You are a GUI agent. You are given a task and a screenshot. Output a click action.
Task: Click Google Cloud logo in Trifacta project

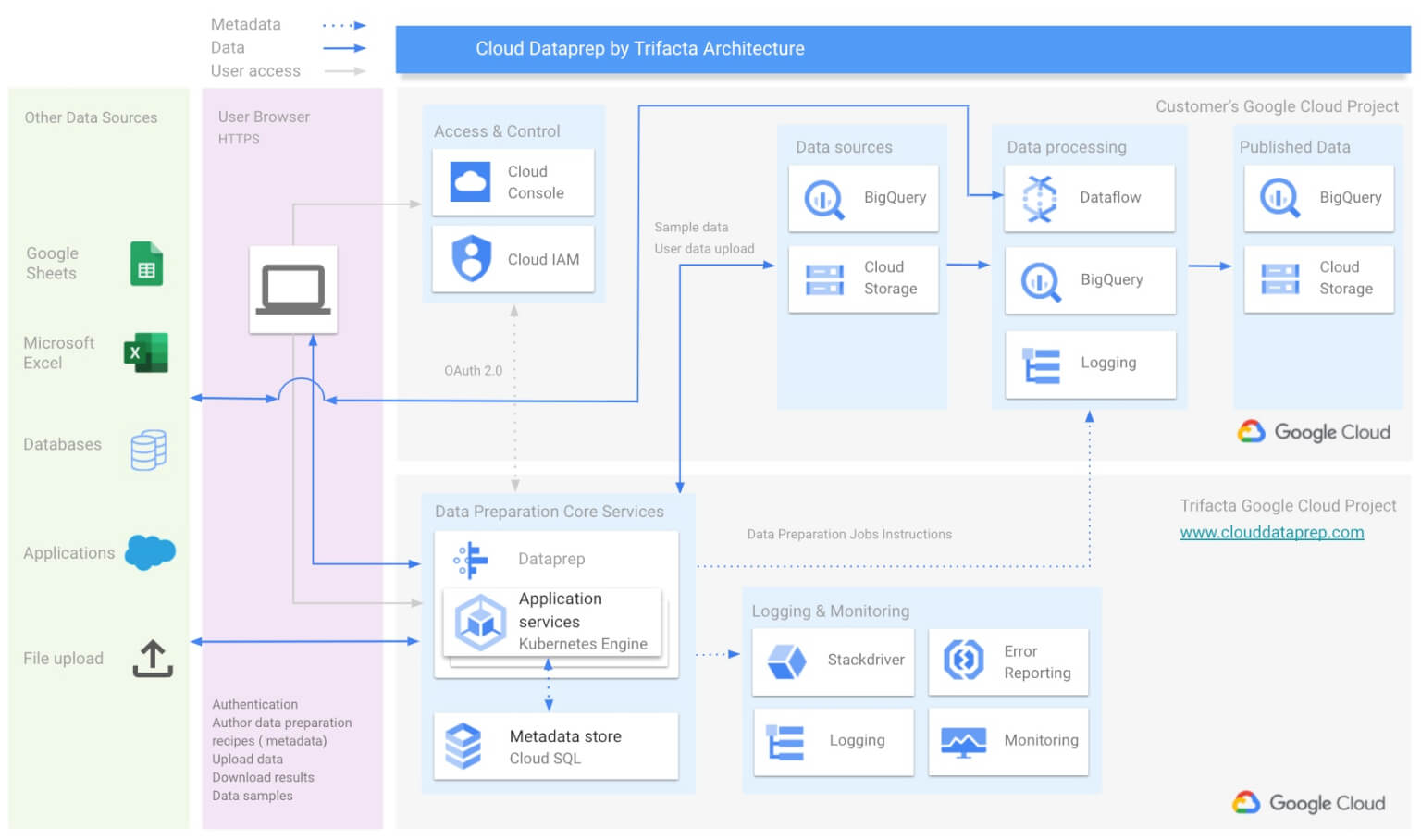point(1309,803)
